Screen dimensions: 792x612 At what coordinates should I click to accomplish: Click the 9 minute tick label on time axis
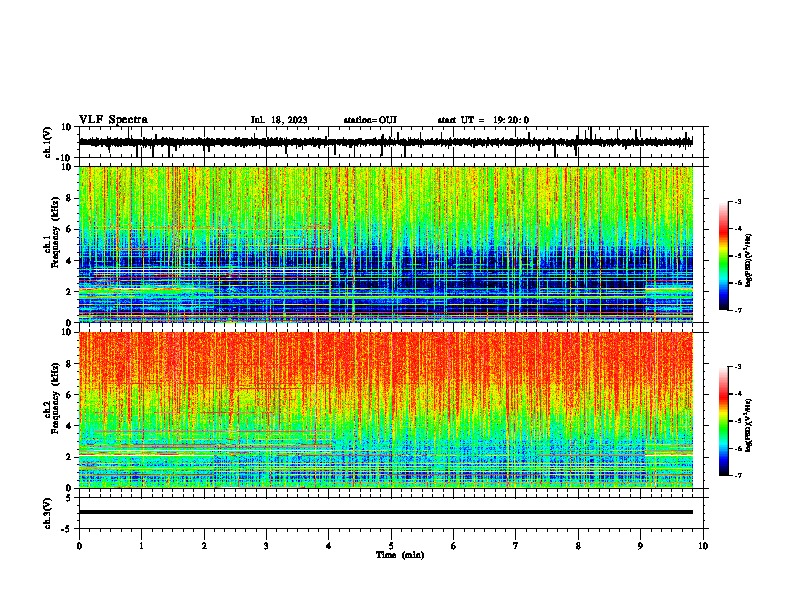pos(640,546)
